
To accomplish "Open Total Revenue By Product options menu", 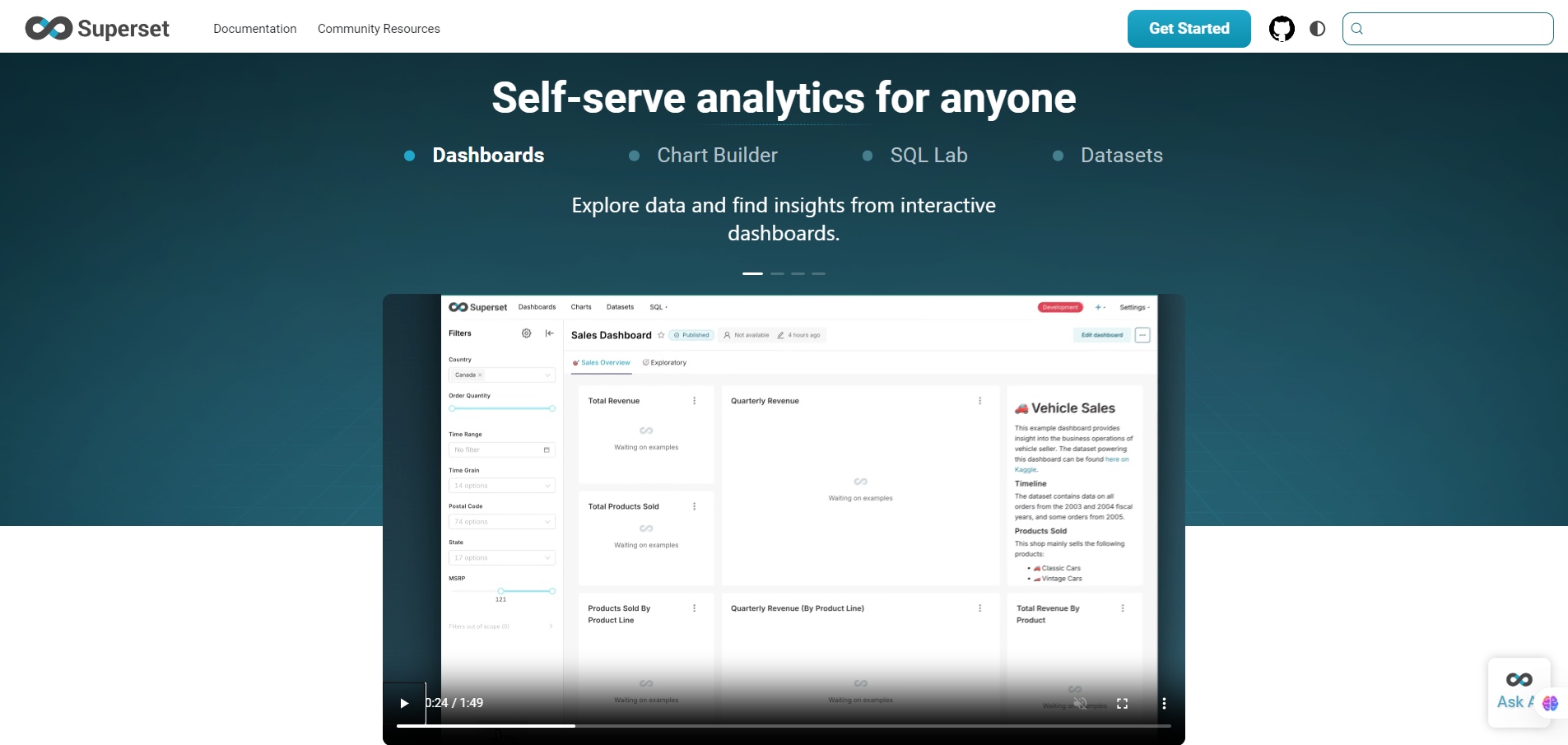I will [x=1123, y=608].
